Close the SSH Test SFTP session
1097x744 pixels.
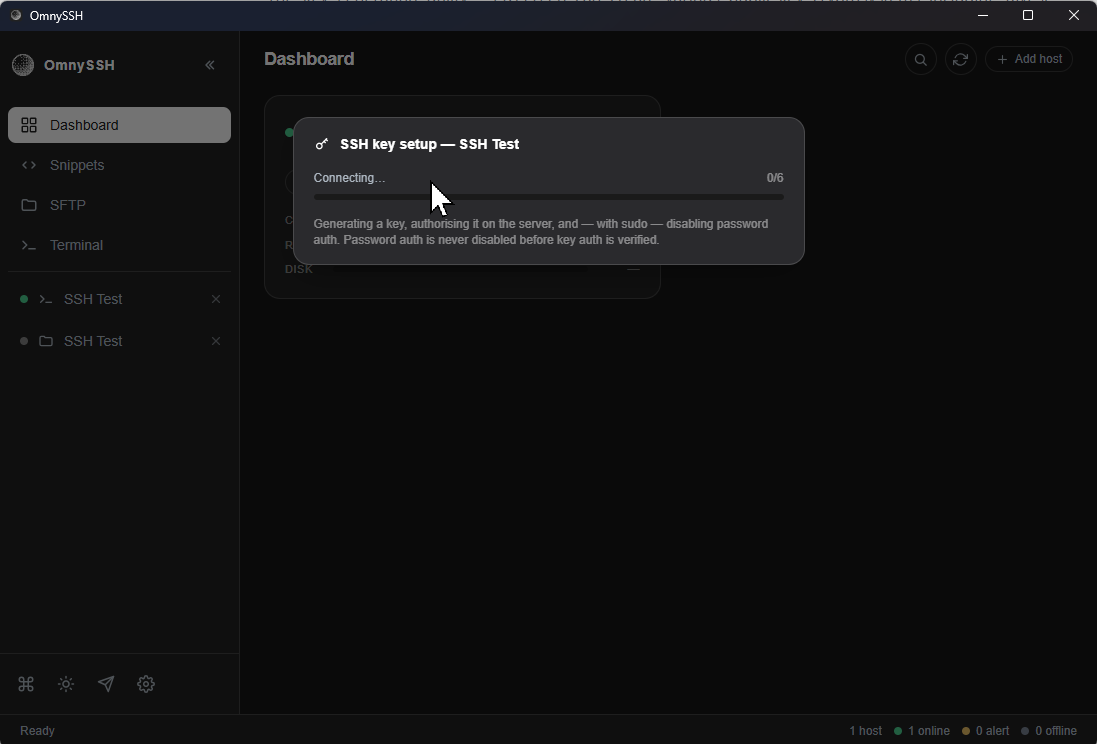tap(216, 341)
